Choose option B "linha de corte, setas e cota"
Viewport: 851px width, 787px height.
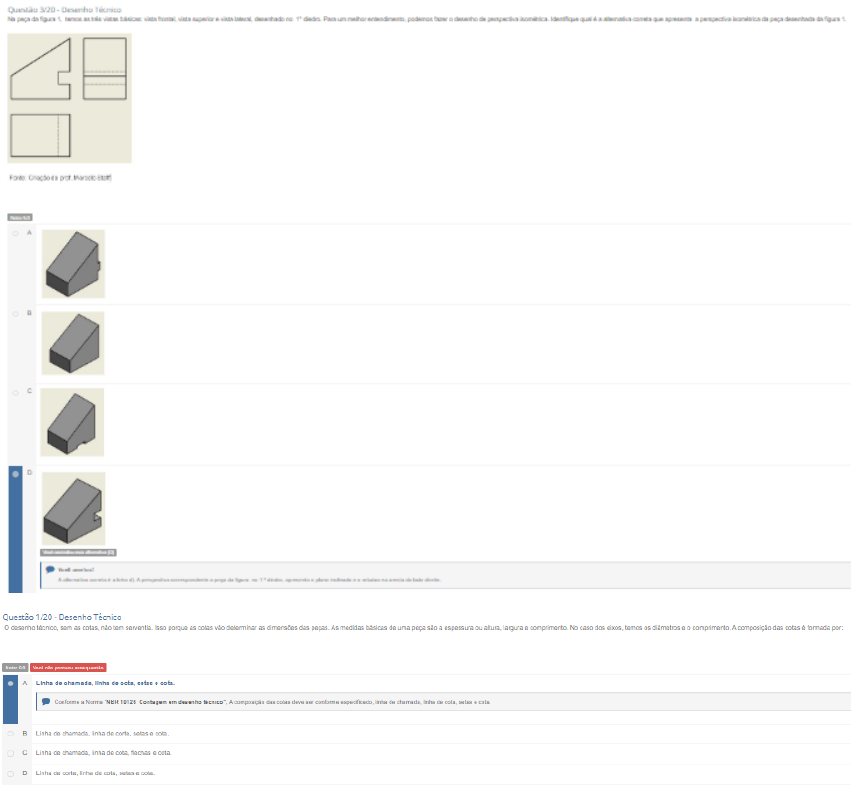pos(11,733)
